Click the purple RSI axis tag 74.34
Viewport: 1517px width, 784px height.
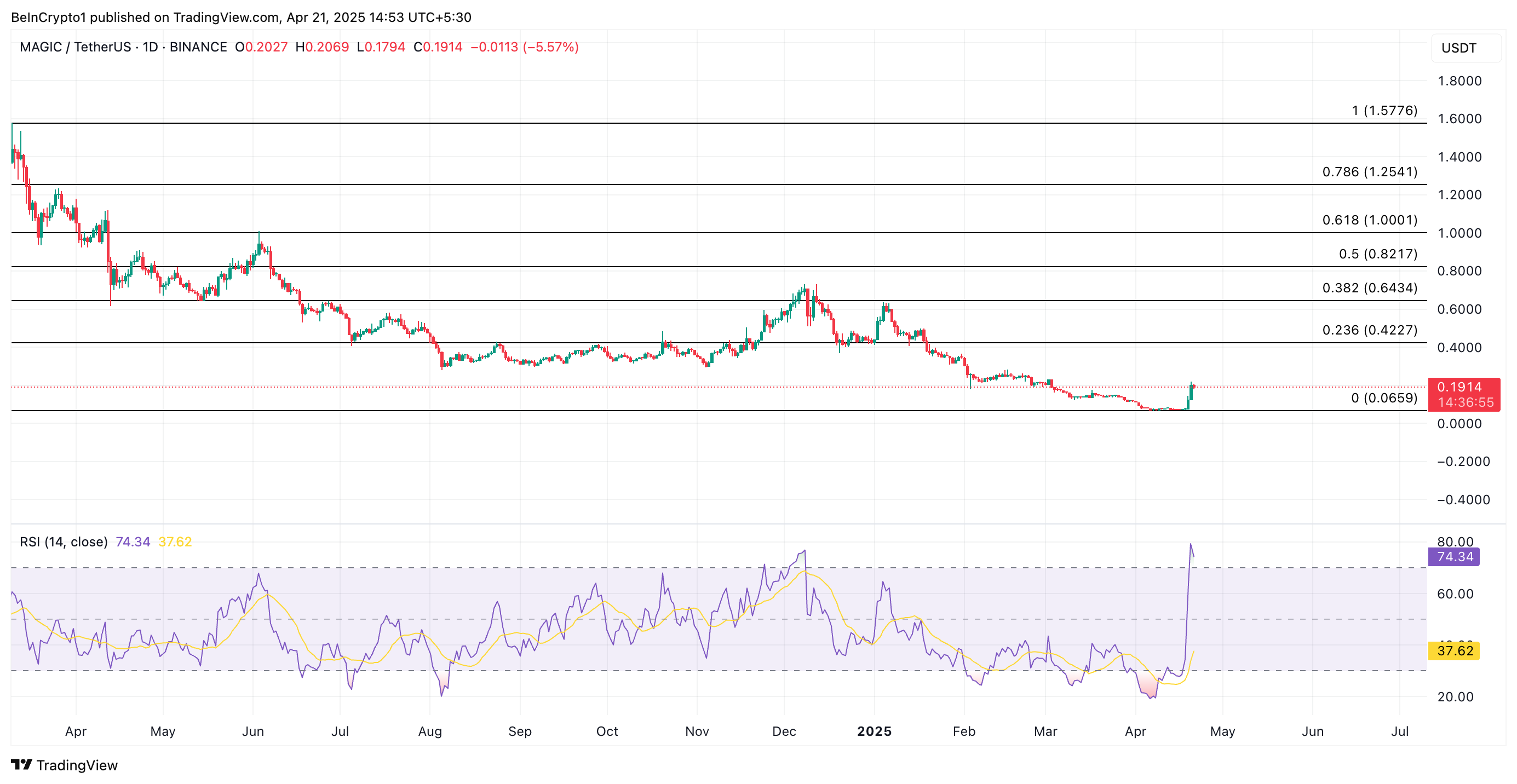pos(1455,557)
